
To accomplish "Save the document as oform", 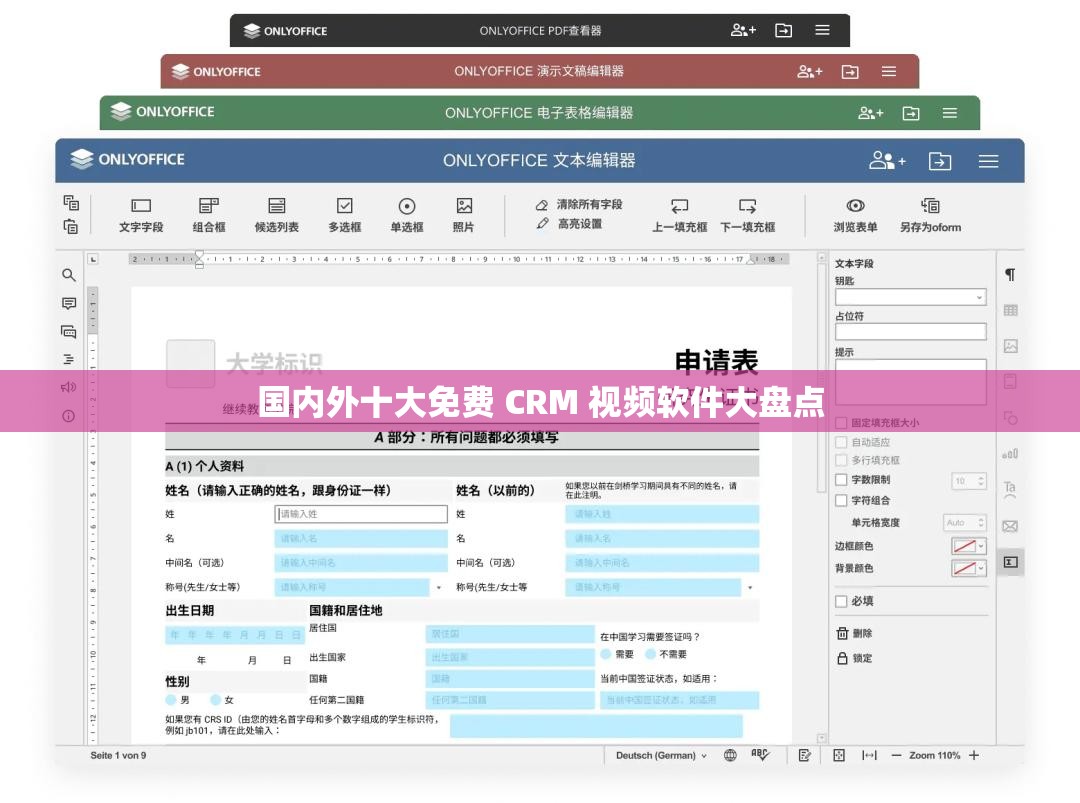I will [x=931, y=214].
